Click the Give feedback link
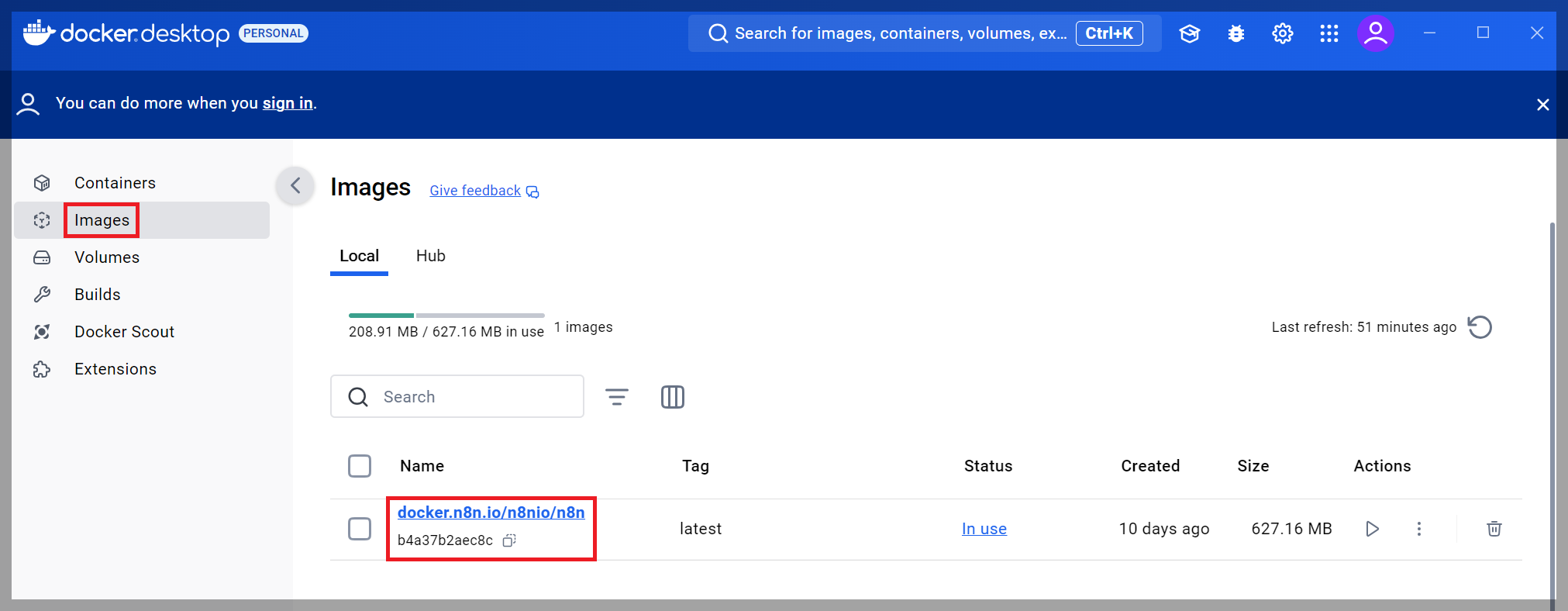The width and height of the screenshot is (1568, 611). click(475, 191)
